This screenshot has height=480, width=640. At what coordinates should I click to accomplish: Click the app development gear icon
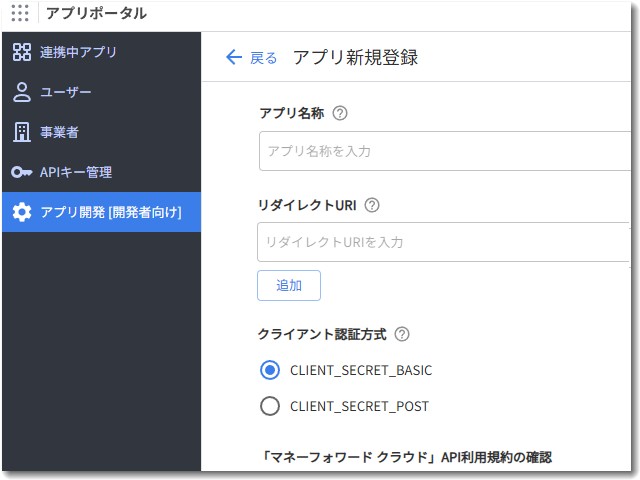22,212
